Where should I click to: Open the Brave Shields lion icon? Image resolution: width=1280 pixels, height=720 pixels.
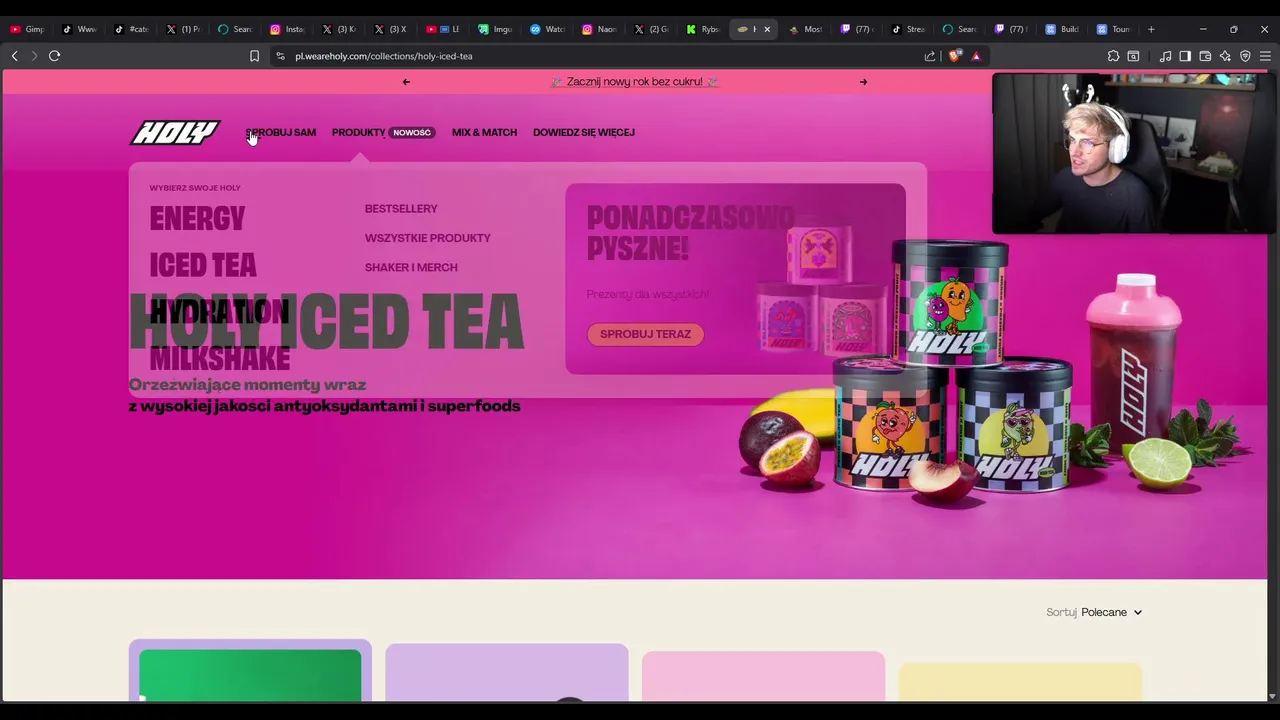click(954, 56)
